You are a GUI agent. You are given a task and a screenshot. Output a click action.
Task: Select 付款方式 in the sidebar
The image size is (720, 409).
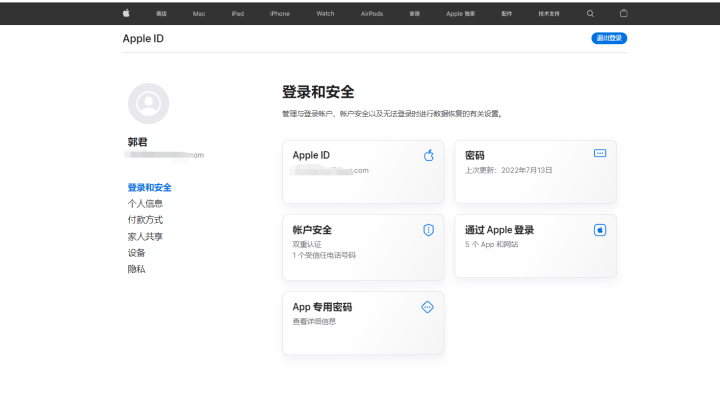click(x=145, y=220)
